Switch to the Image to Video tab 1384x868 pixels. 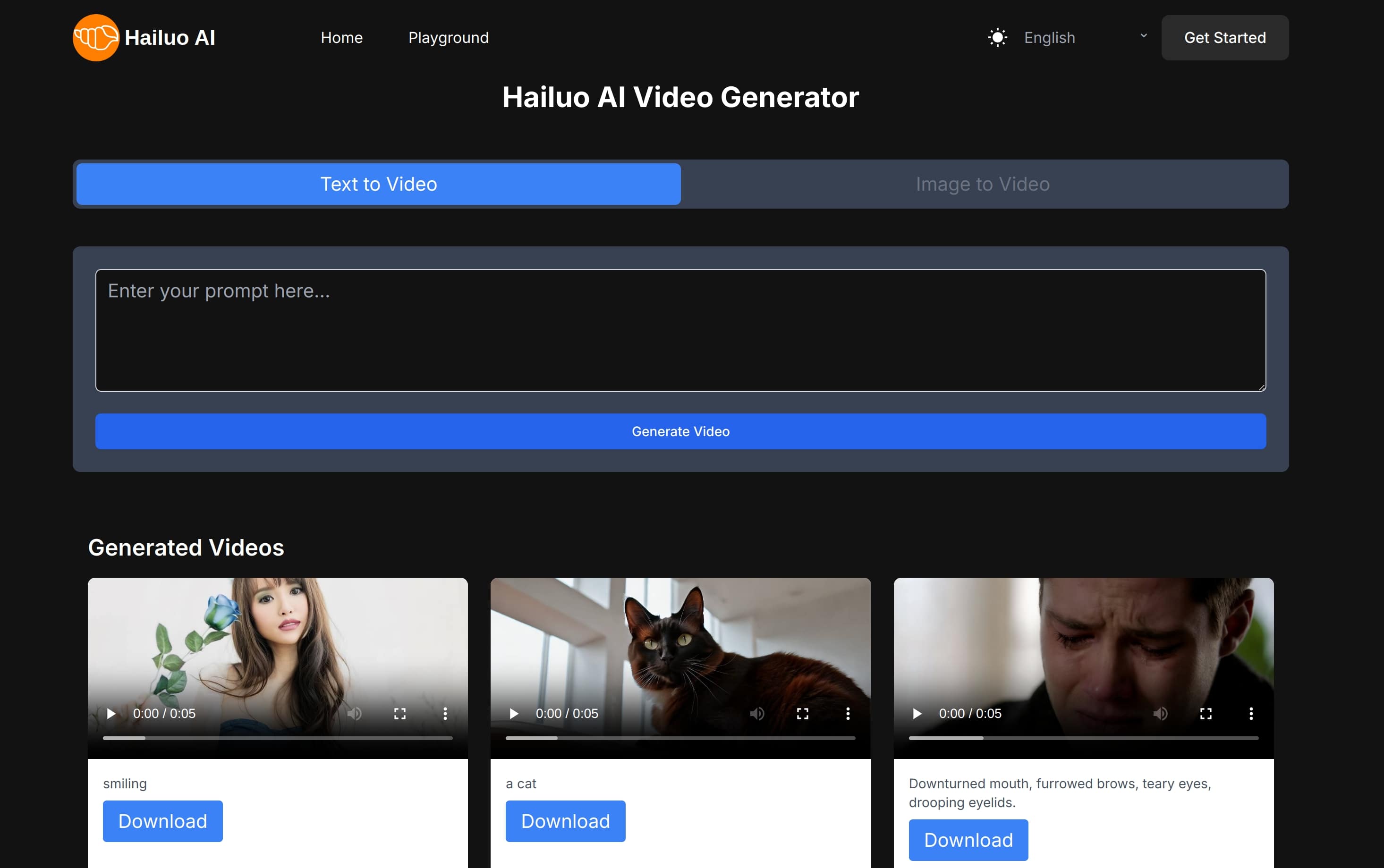(x=983, y=184)
